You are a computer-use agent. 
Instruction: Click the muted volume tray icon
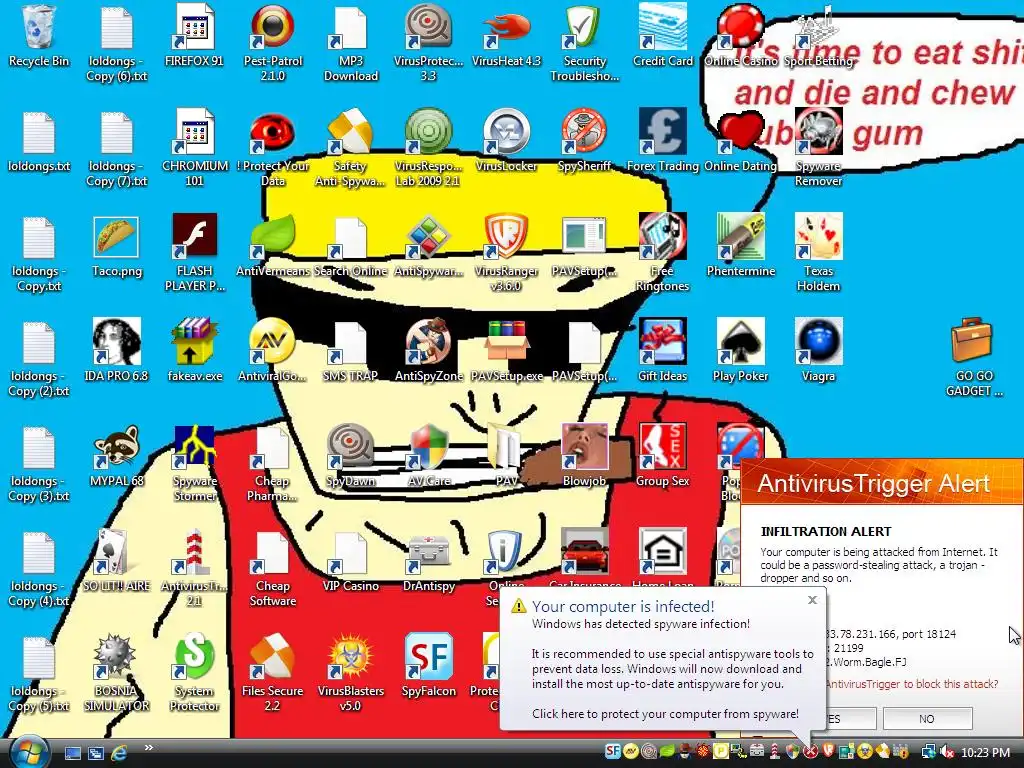946,752
